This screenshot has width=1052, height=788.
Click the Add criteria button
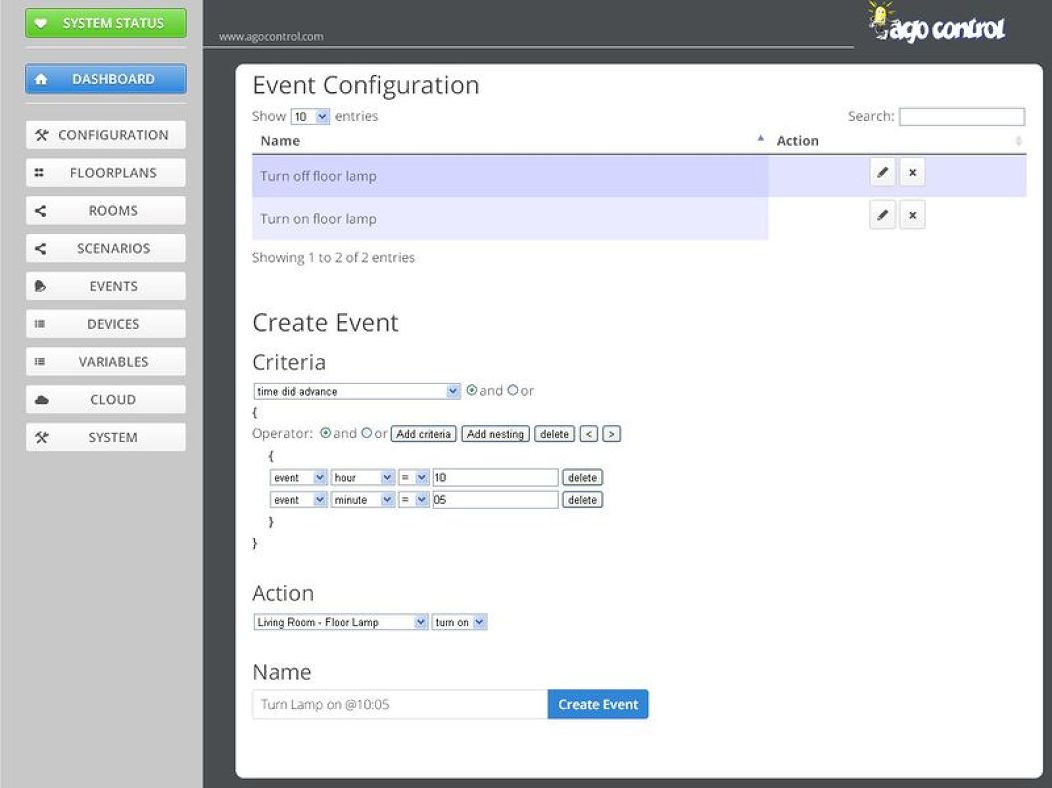click(x=424, y=434)
